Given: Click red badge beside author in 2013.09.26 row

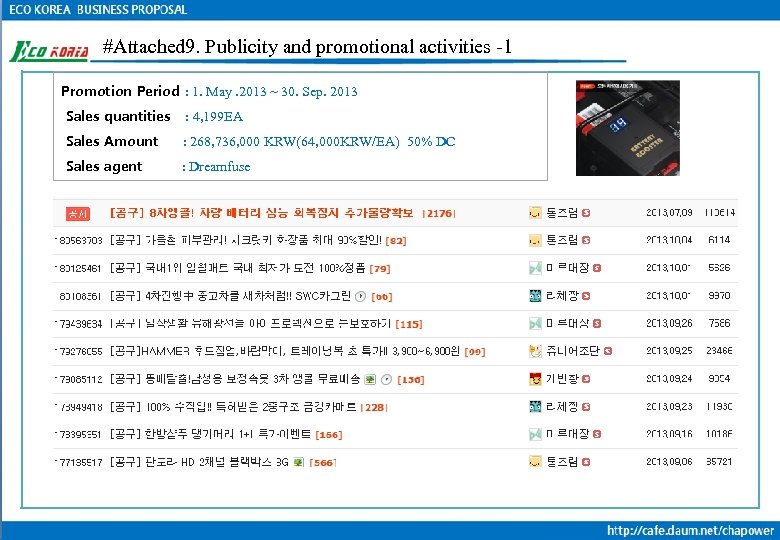Looking at the screenshot, I should (x=597, y=323).
